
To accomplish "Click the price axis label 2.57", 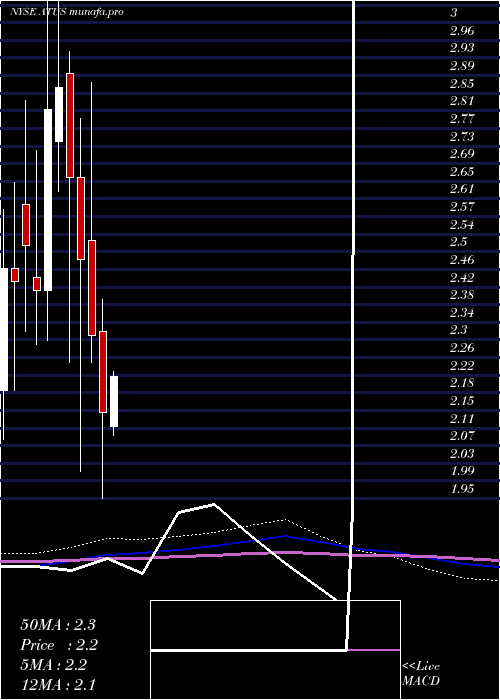I will point(462,207).
